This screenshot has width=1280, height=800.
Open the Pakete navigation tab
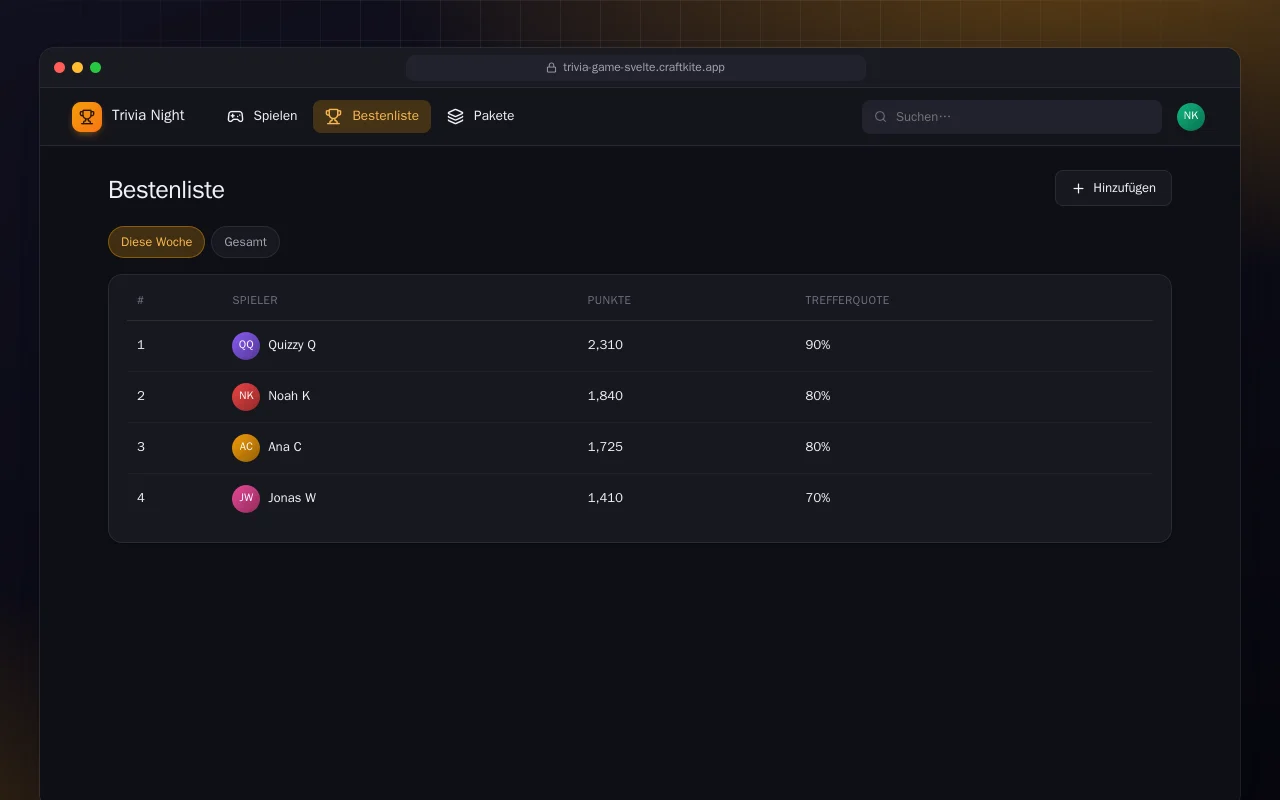(x=481, y=116)
